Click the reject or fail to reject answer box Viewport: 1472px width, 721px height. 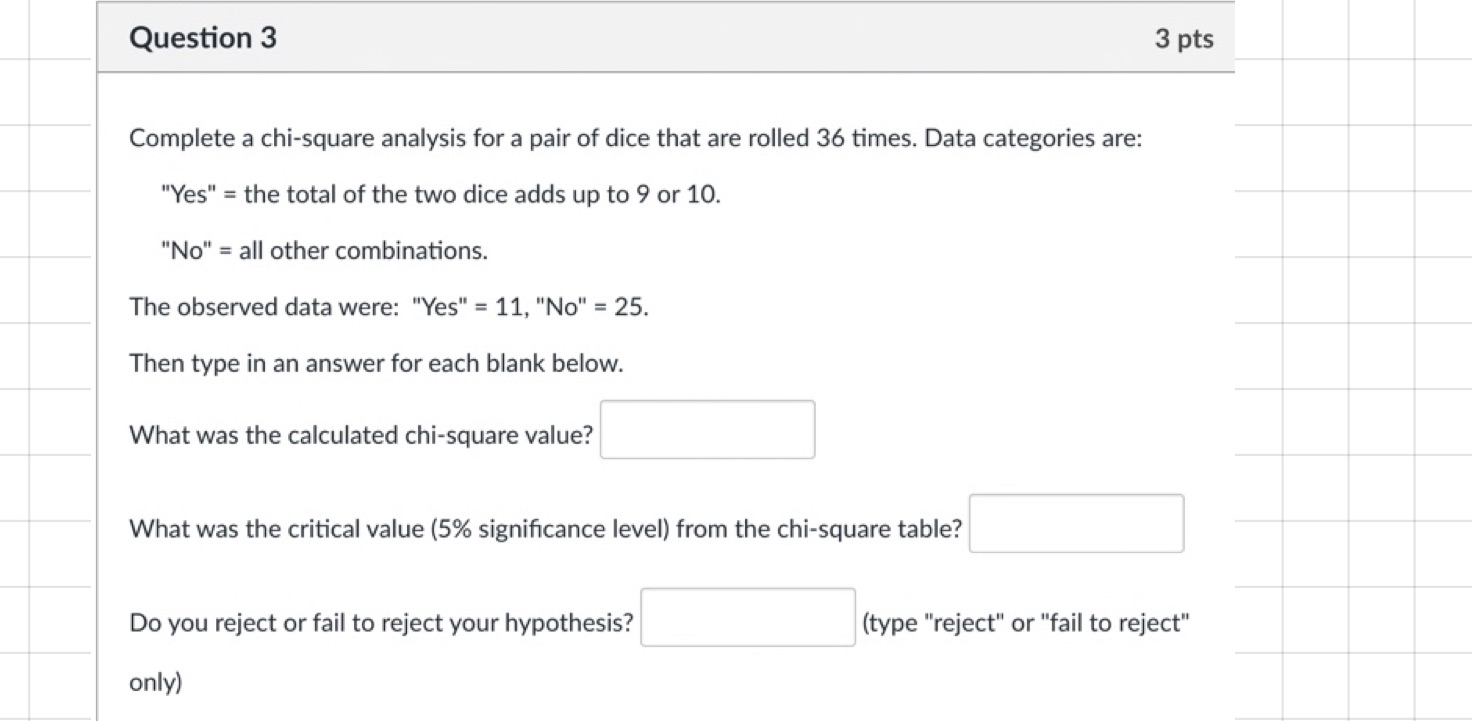click(x=747, y=619)
